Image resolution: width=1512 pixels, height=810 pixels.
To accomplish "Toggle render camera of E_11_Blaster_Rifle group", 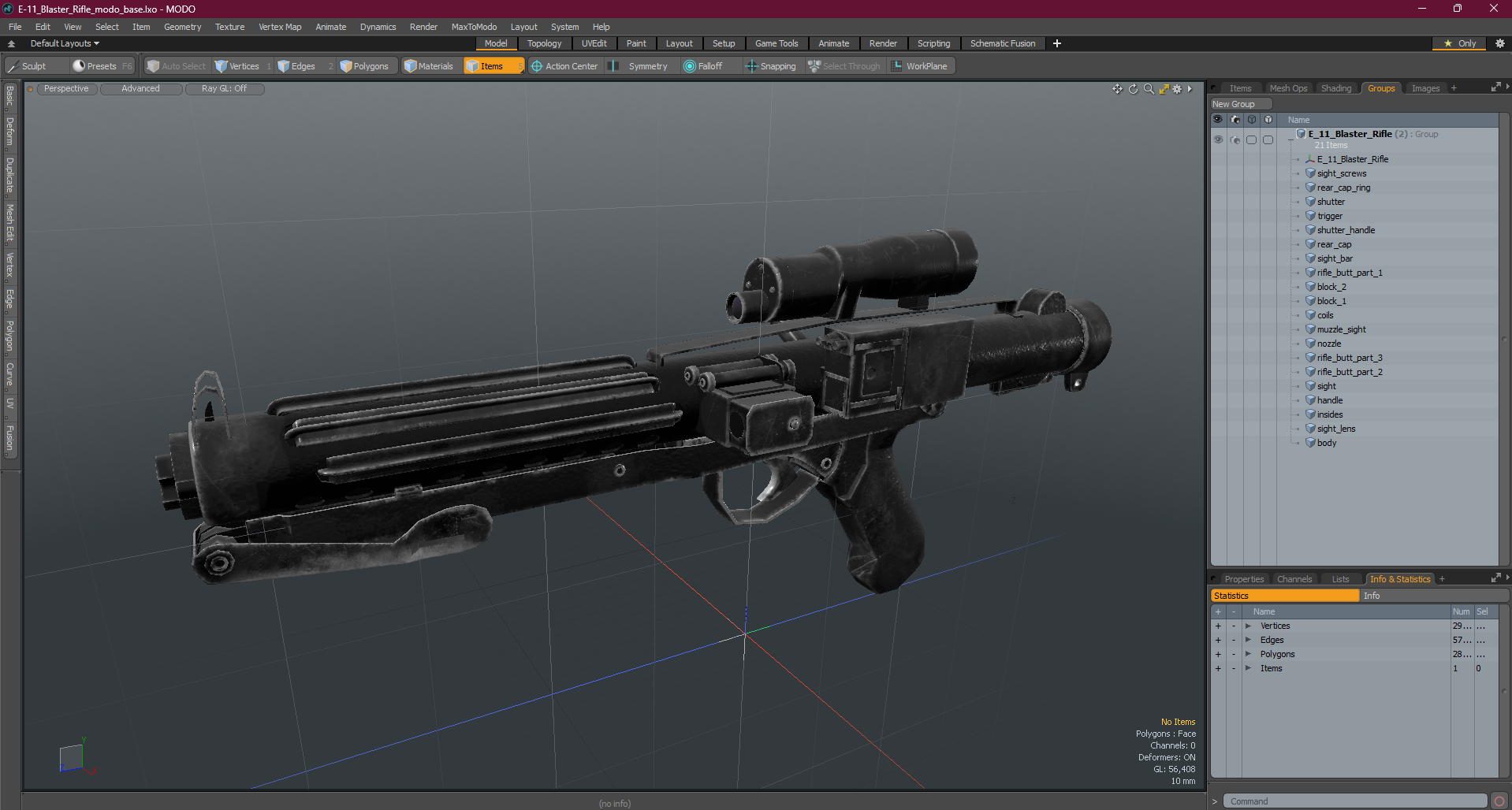I will click(x=1235, y=139).
